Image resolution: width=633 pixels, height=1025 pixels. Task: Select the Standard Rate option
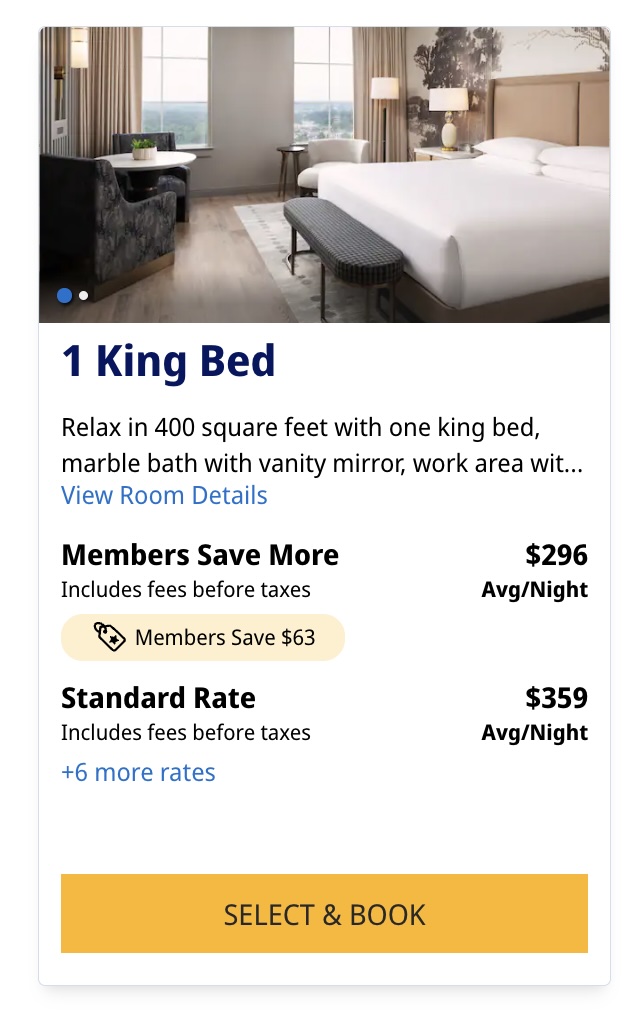pyautogui.click(x=154, y=697)
